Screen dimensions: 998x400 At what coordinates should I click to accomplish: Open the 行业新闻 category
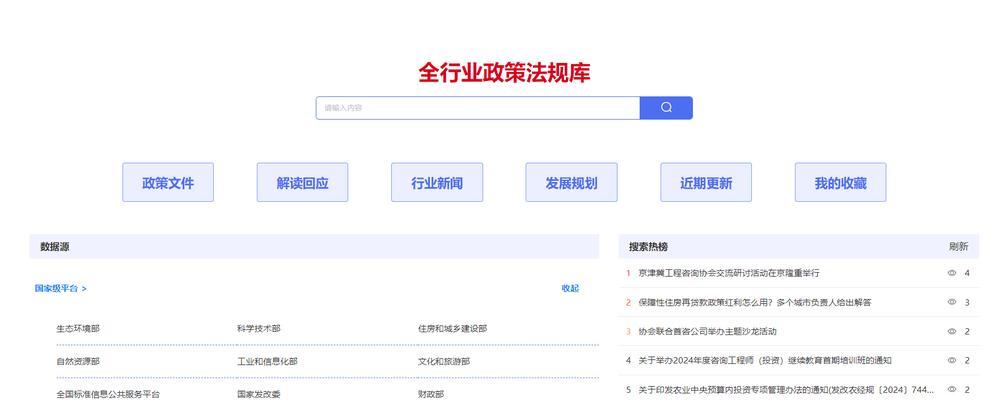(437, 183)
